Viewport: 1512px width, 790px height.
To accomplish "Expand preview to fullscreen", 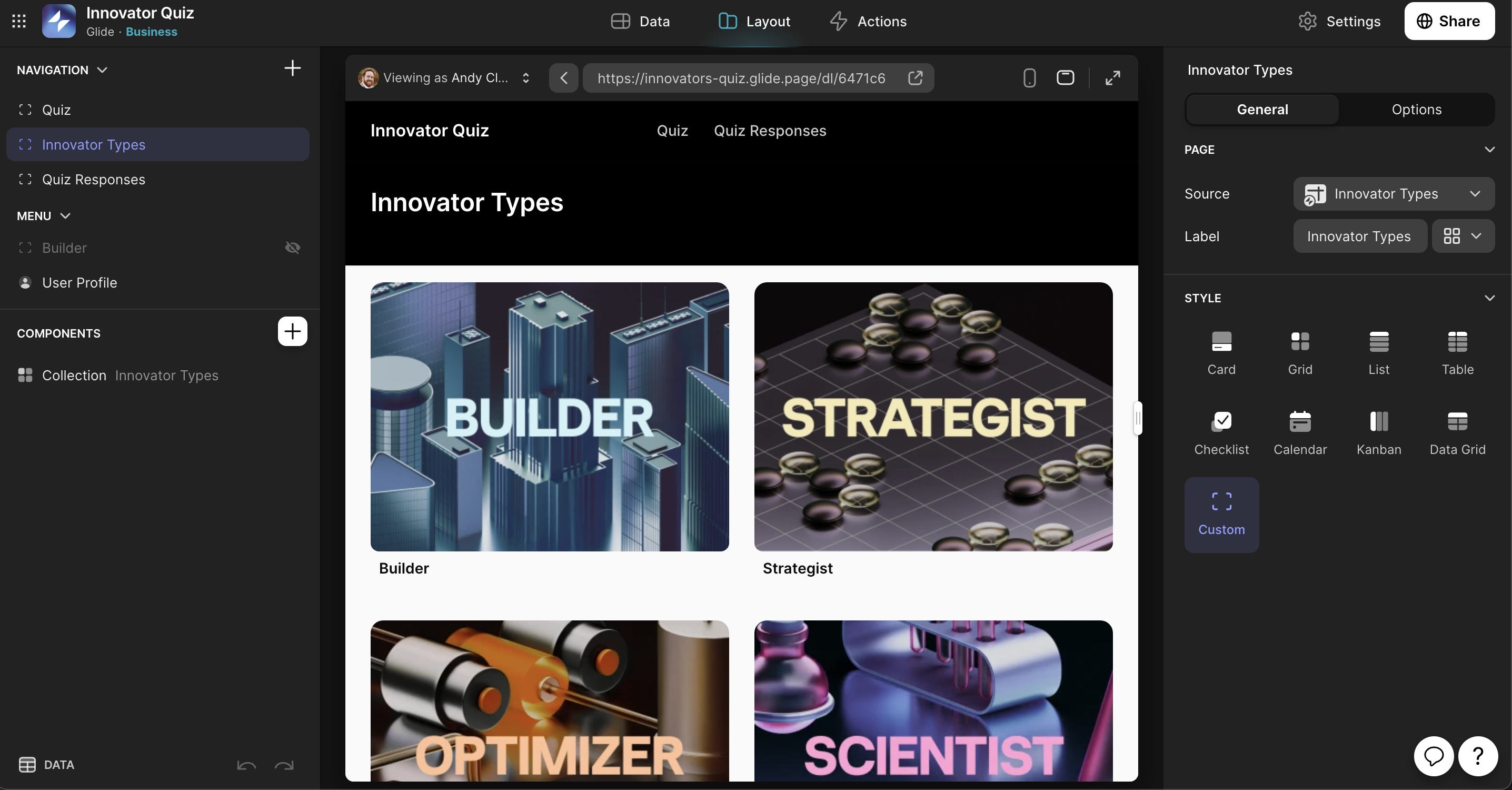I will [x=1113, y=78].
